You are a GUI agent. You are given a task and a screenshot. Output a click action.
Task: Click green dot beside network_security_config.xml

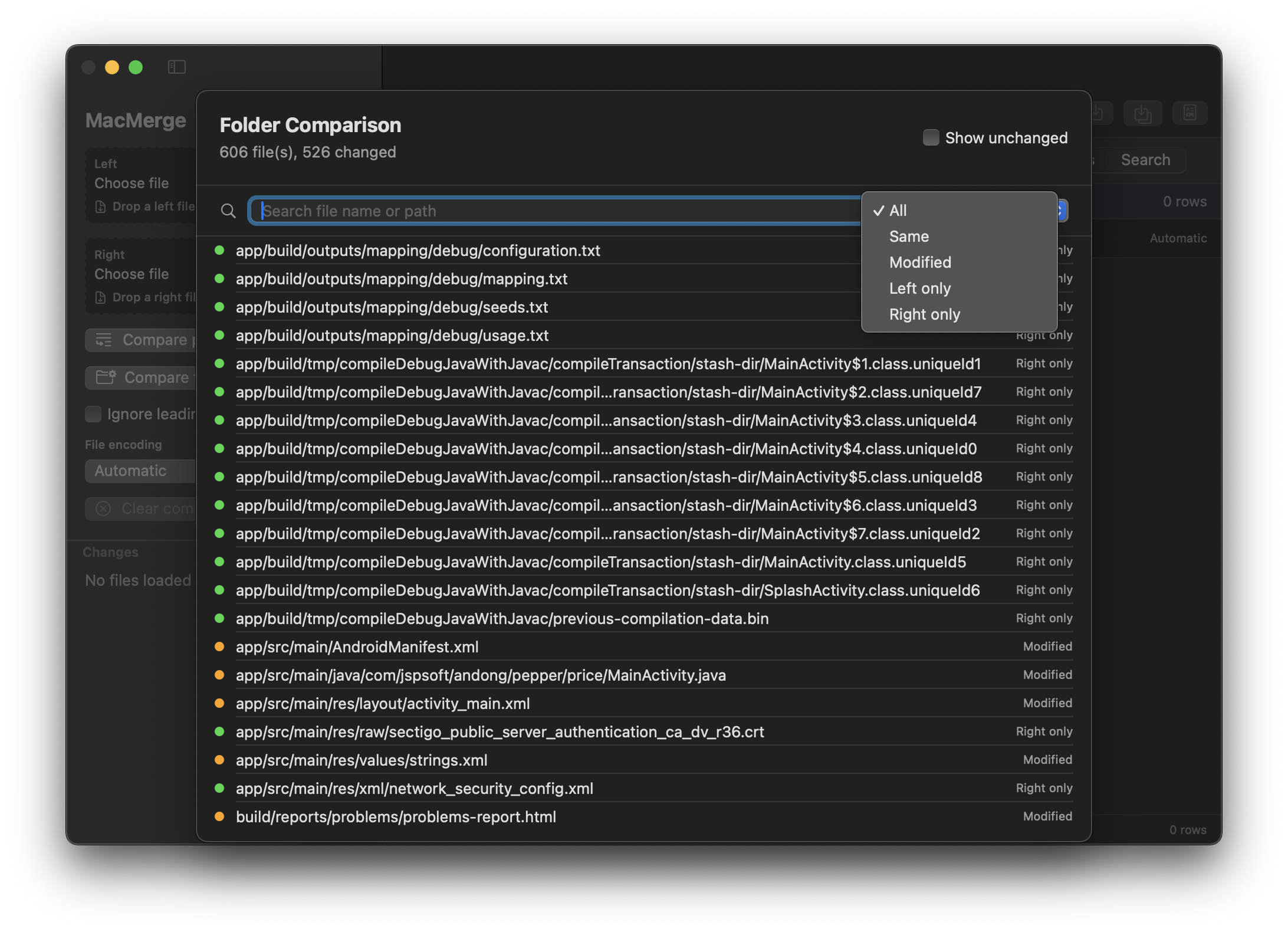(219, 788)
